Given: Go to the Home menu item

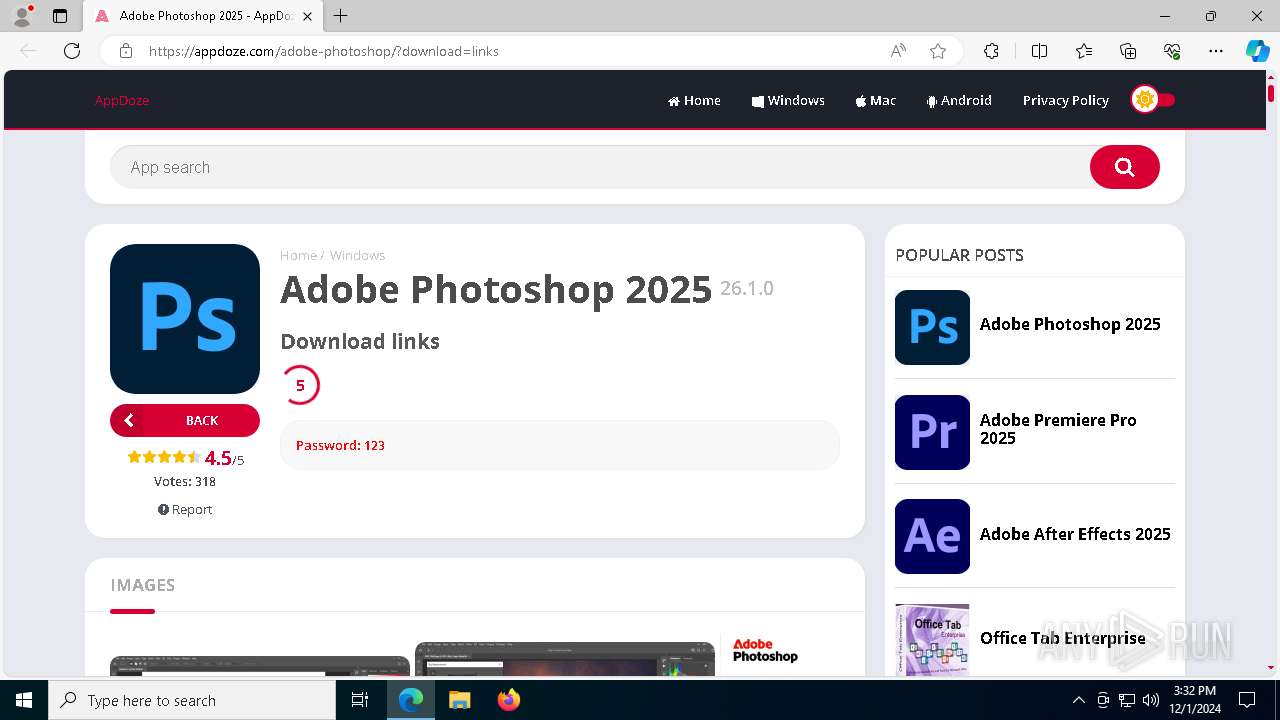Looking at the screenshot, I should pos(694,100).
